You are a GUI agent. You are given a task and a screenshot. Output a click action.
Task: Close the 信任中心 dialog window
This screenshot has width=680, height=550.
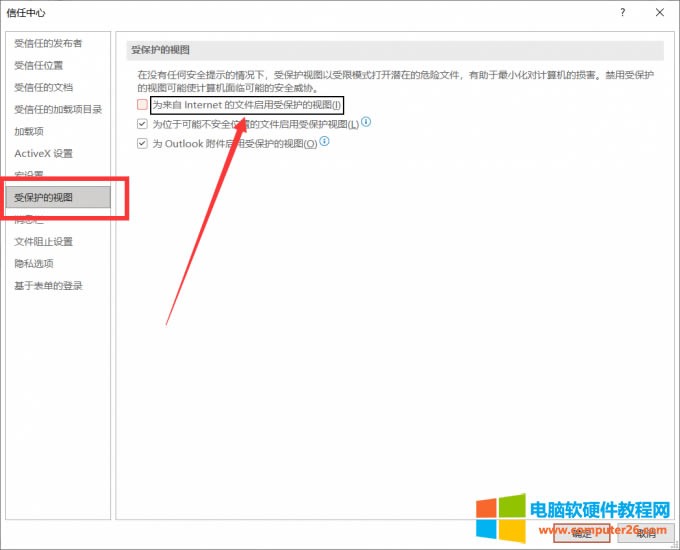click(x=659, y=13)
